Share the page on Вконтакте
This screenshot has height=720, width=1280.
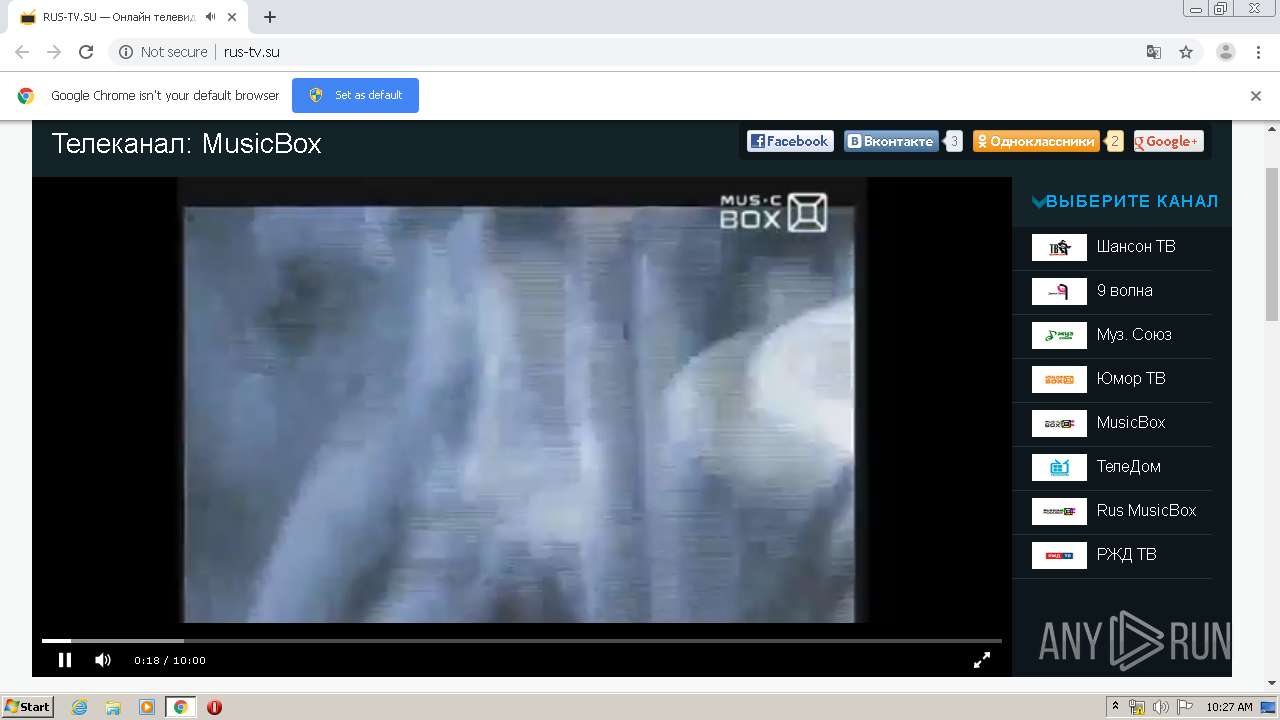tap(891, 142)
